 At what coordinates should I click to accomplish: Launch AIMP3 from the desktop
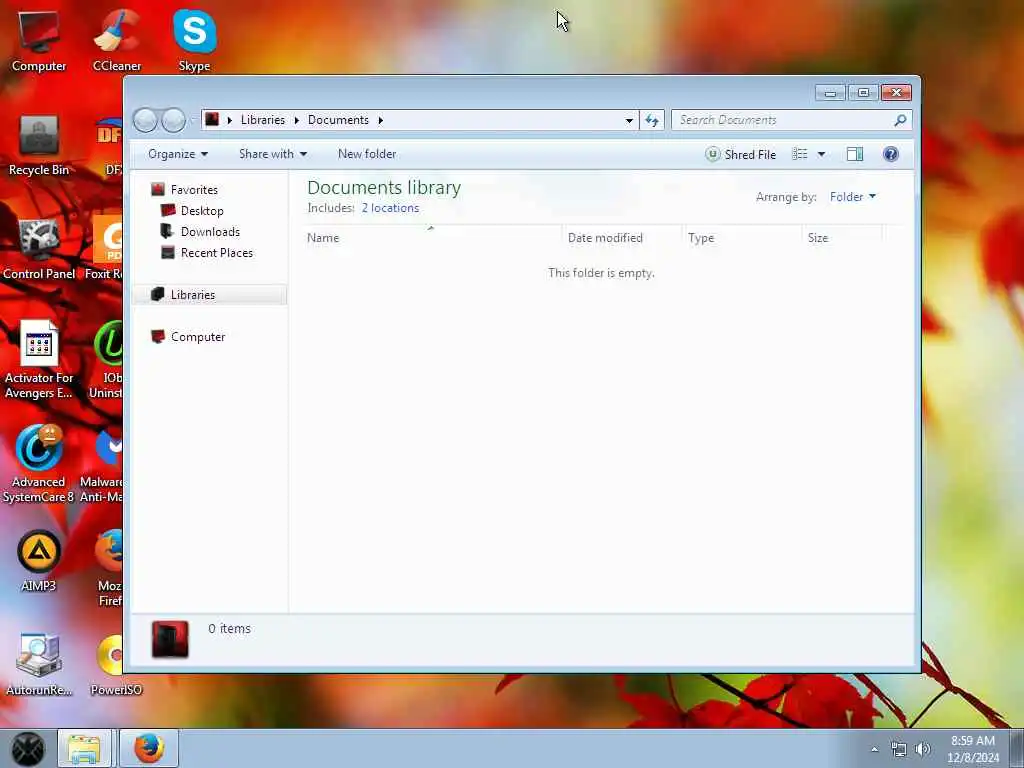(39, 561)
